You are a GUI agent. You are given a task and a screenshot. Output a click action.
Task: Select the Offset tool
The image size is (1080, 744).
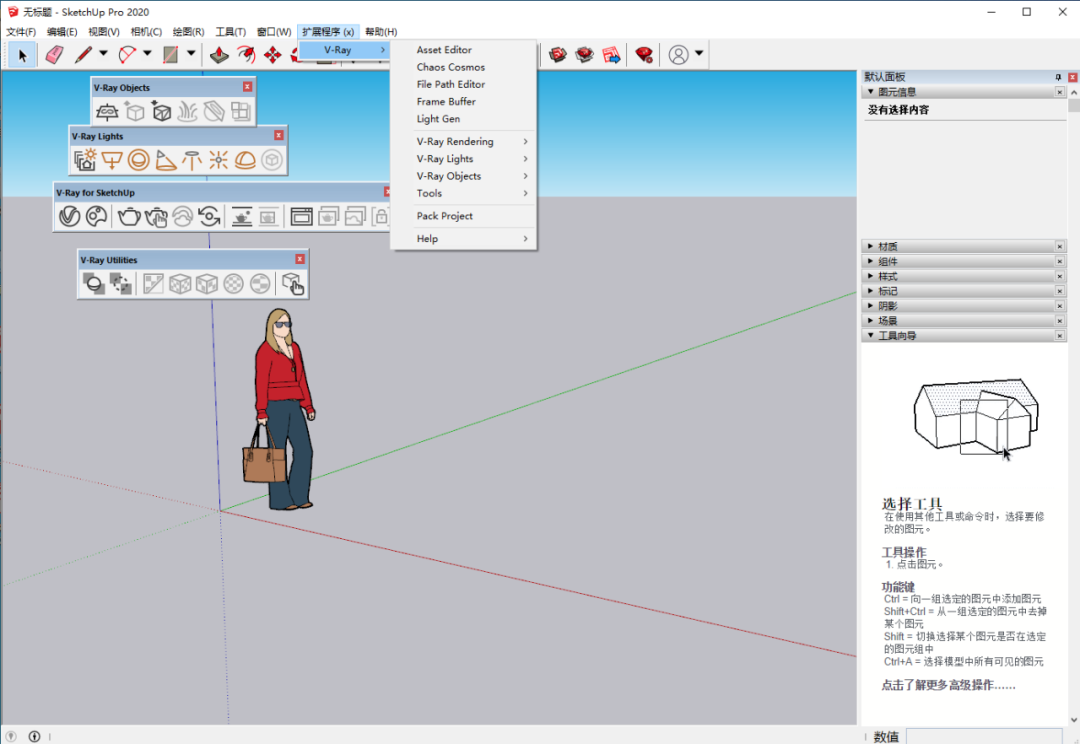coord(246,55)
